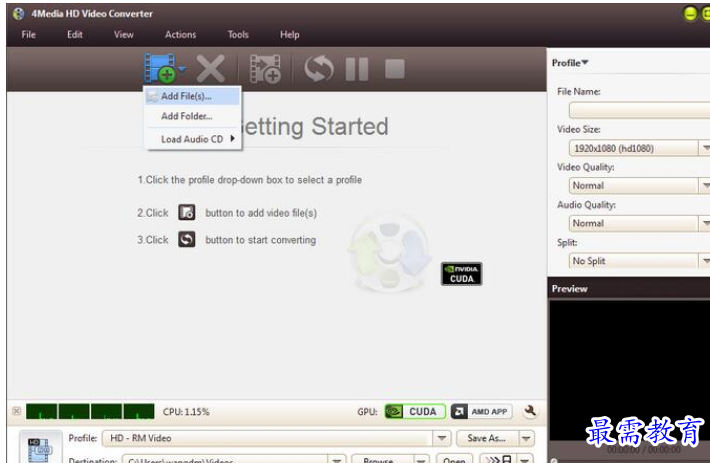This screenshot has height=463, width=710.
Task: Click the Pause toolbar button
Action: coord(357,69)
